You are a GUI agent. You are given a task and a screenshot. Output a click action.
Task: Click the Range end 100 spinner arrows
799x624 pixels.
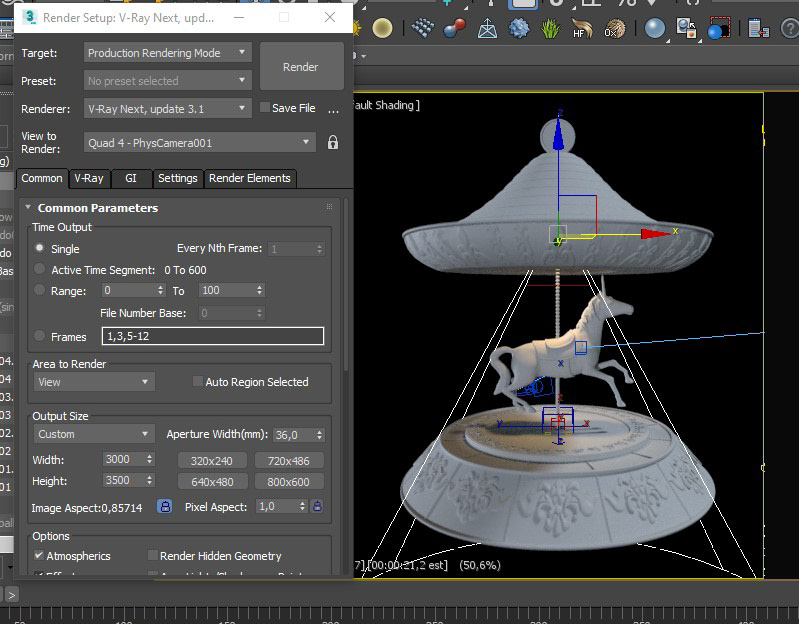pyautogui.click(x=259, y=290)
